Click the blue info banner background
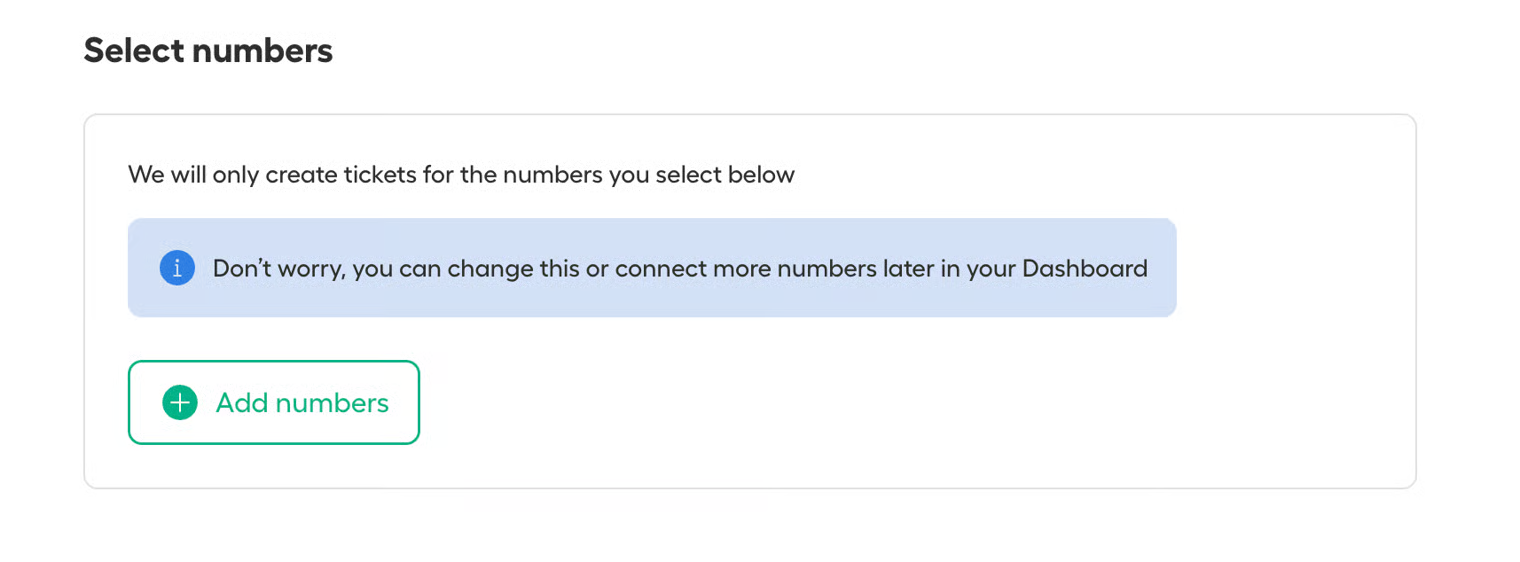The width and height of the screenshot is (1520, 562). click(x=650, y=300)
